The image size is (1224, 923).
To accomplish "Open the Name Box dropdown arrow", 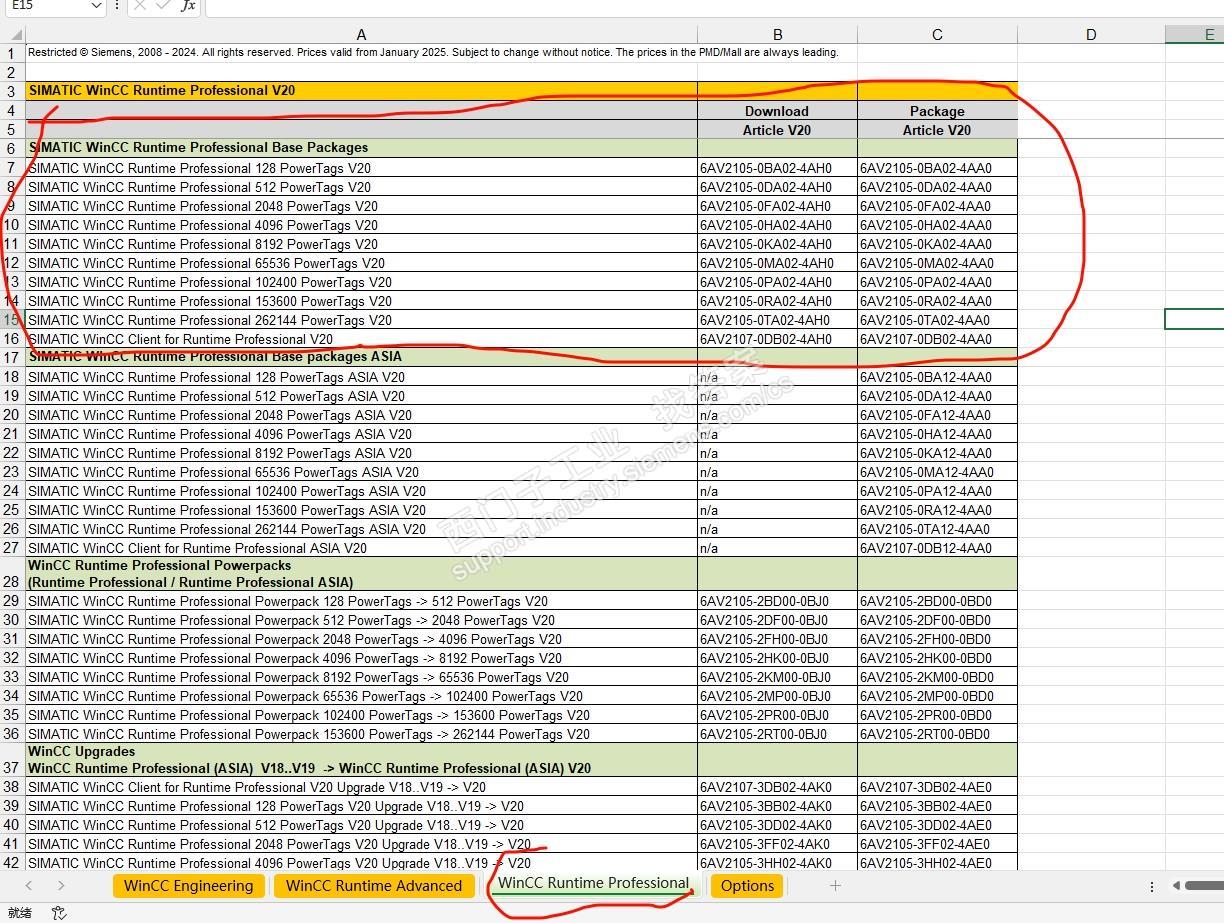I will click(x=96, y=6).
